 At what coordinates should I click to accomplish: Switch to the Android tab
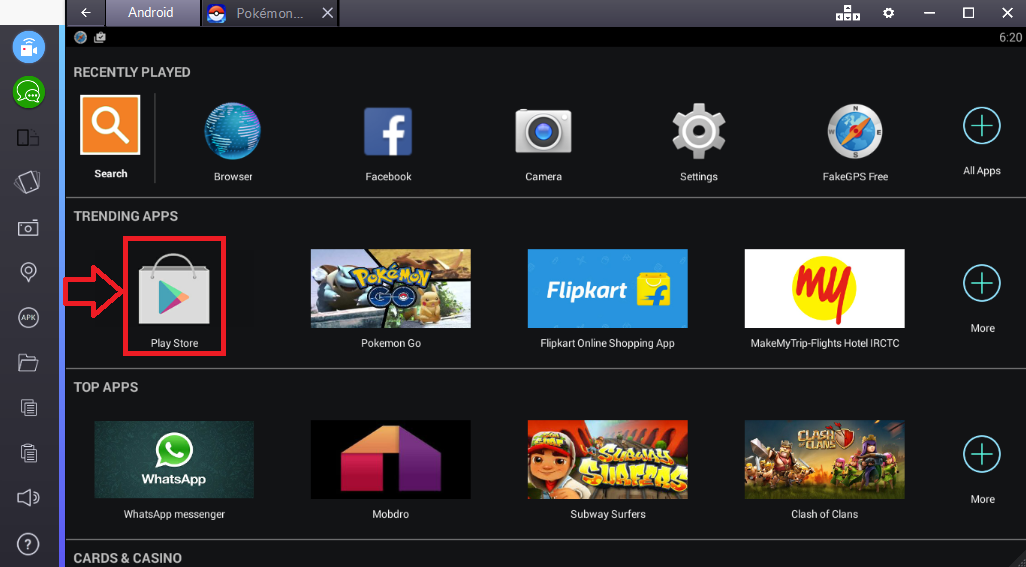(x=150, y=13)
